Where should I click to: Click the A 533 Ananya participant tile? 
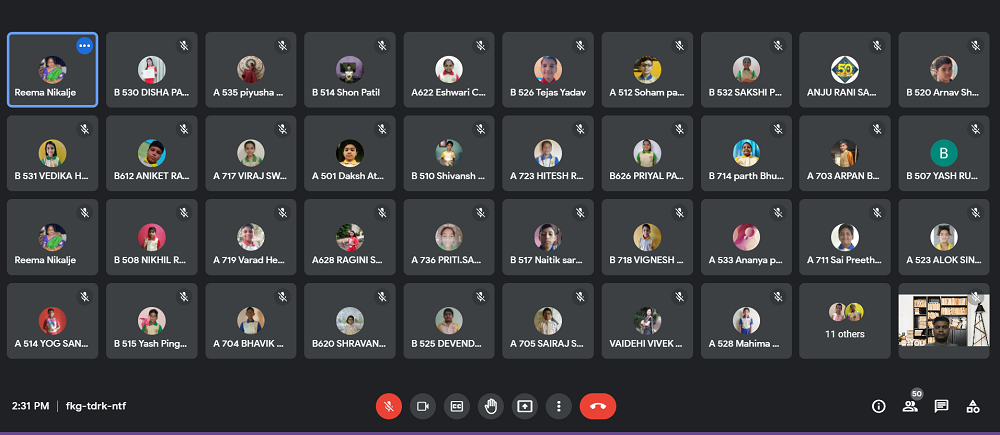(746, 237)
